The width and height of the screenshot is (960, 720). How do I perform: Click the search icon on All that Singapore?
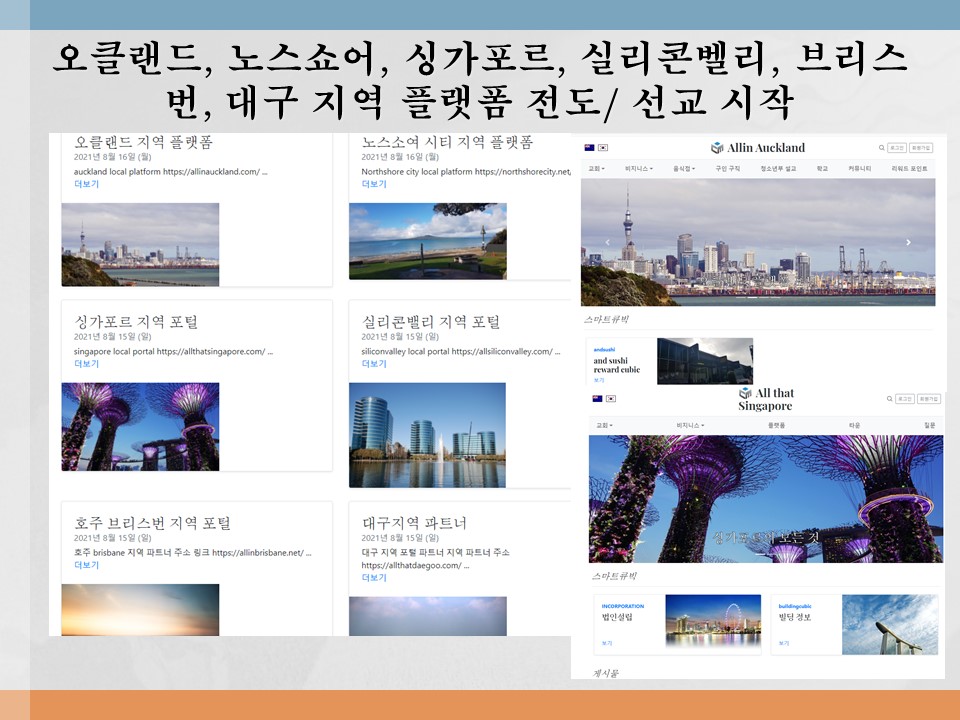(x=889, y=398)
